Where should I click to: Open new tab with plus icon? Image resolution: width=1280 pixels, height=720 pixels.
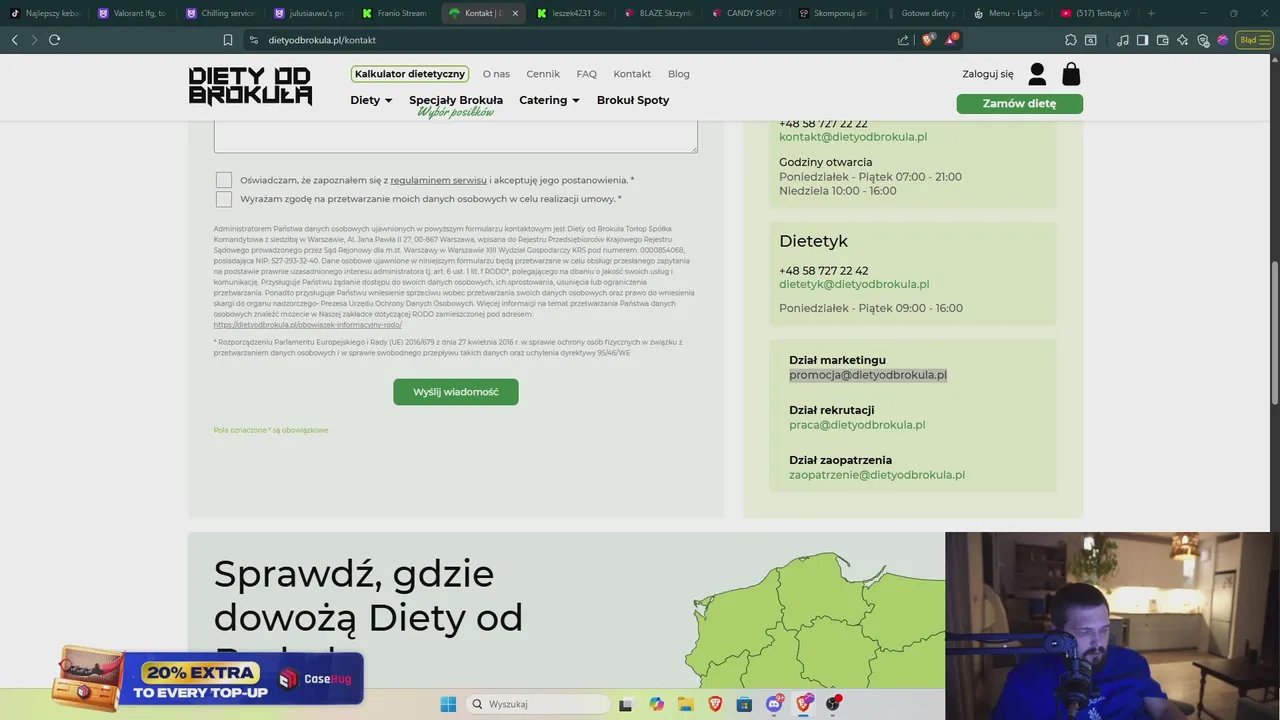pos(1151,13)
